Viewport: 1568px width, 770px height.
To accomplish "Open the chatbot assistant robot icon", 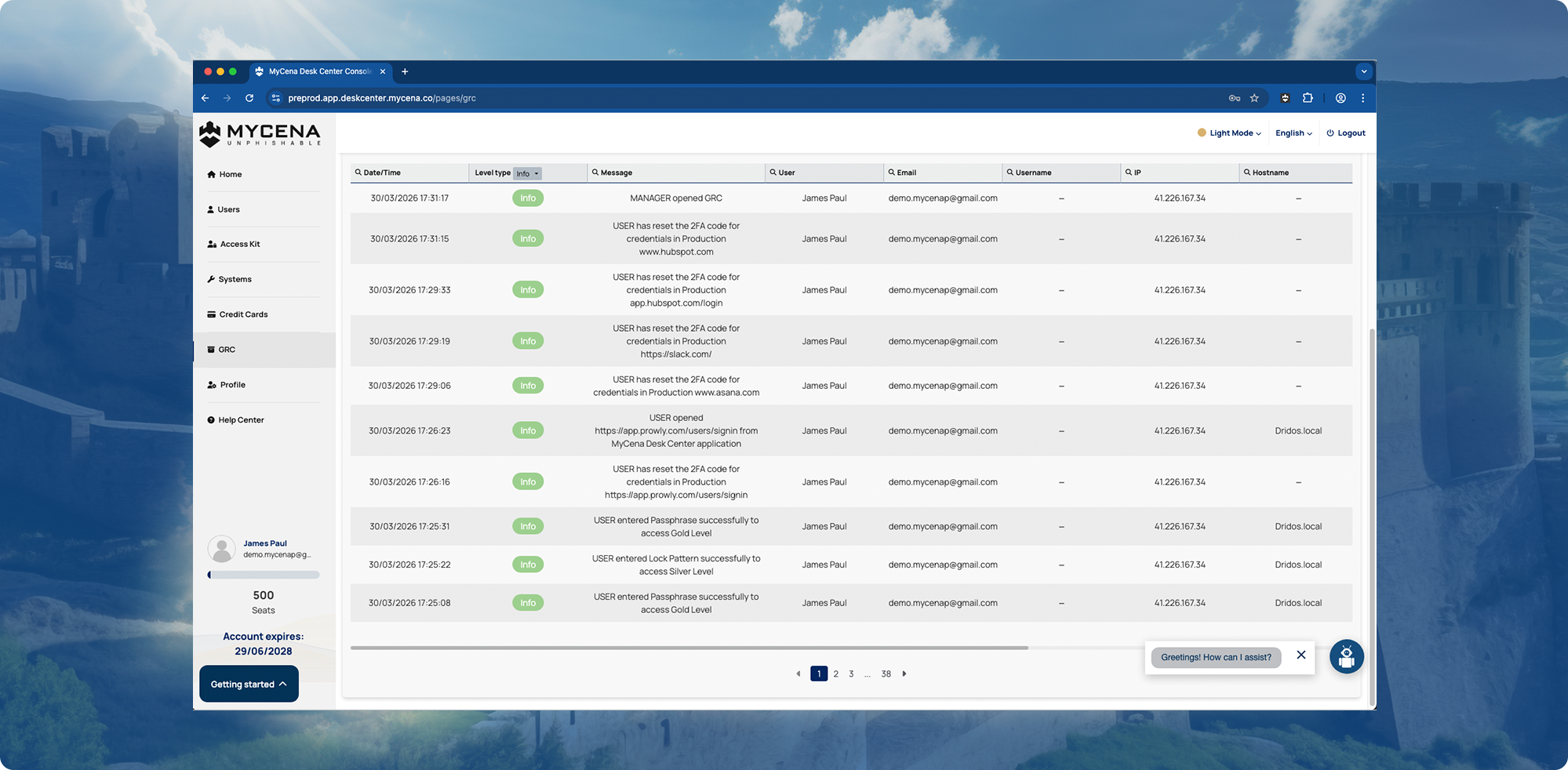I will 1346,657.
